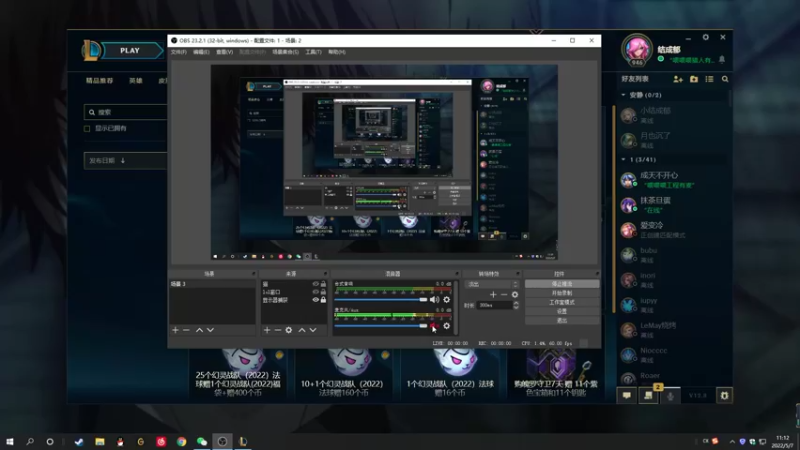Screen dimensions: 800x450
Task: Move source down in the sources panel
Action: (313, 330)
